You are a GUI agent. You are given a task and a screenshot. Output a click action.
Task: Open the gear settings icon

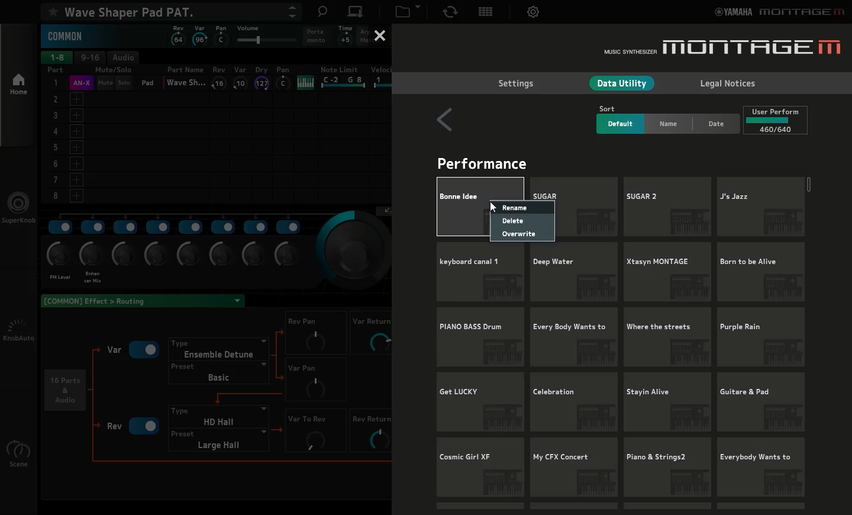(533, 12)
